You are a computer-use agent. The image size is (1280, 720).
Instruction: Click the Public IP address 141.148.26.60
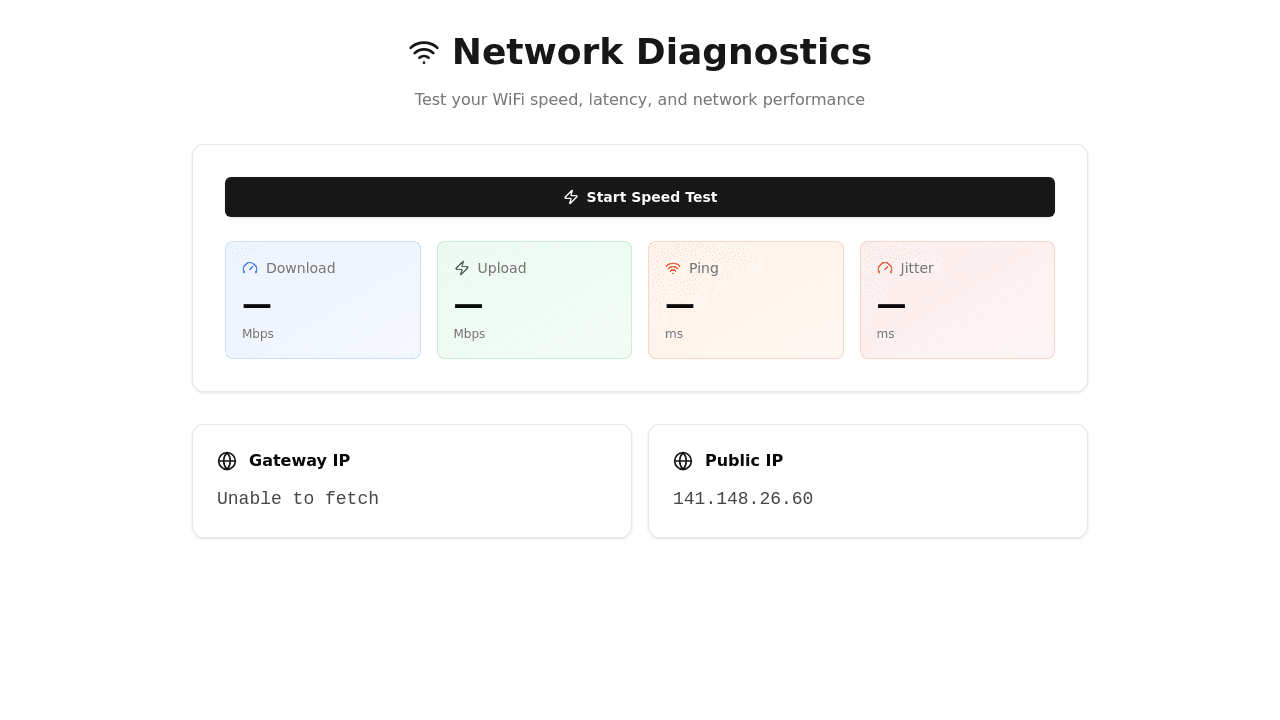point(743,499)
